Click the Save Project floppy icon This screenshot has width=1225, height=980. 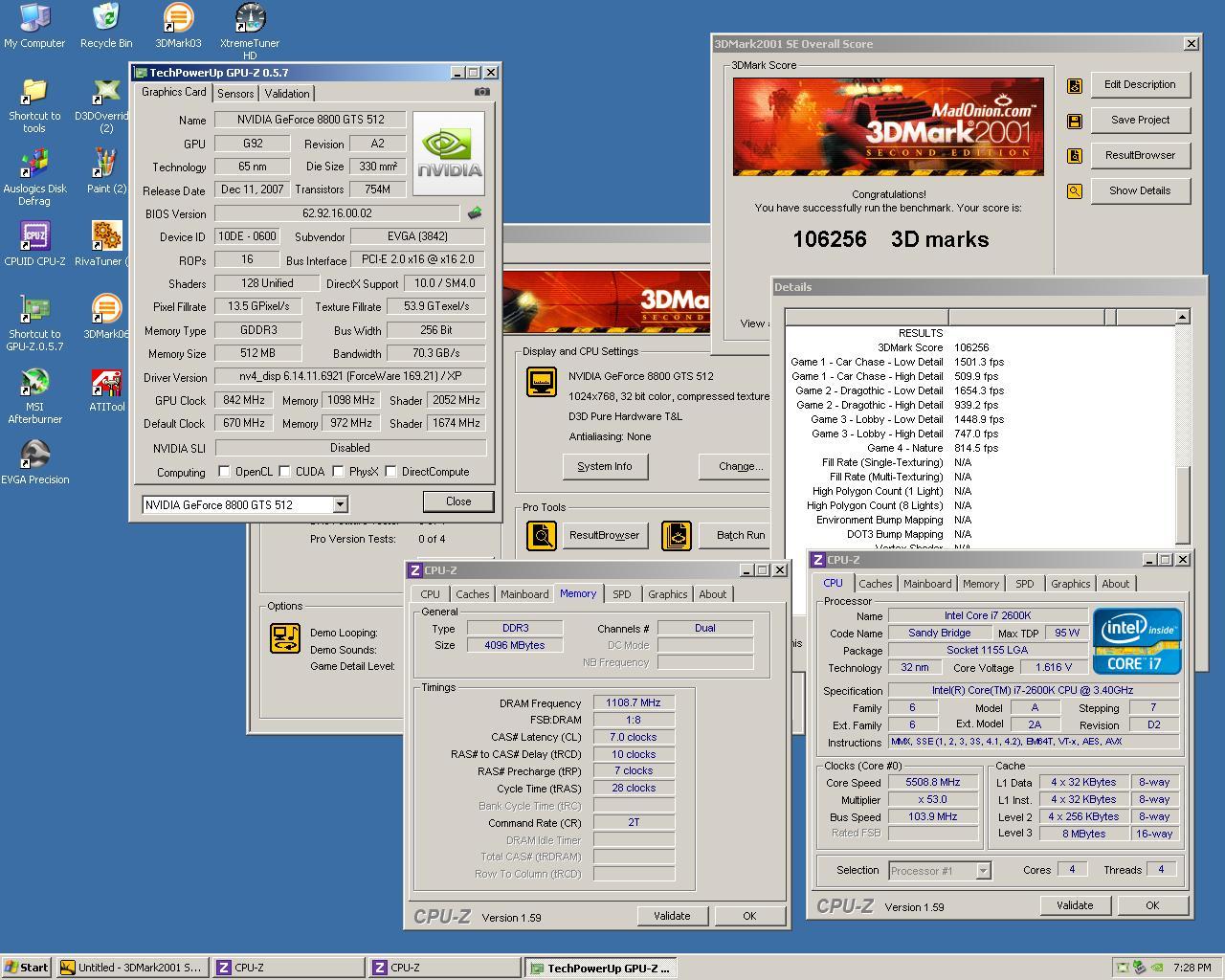[x=1075, y=121]
